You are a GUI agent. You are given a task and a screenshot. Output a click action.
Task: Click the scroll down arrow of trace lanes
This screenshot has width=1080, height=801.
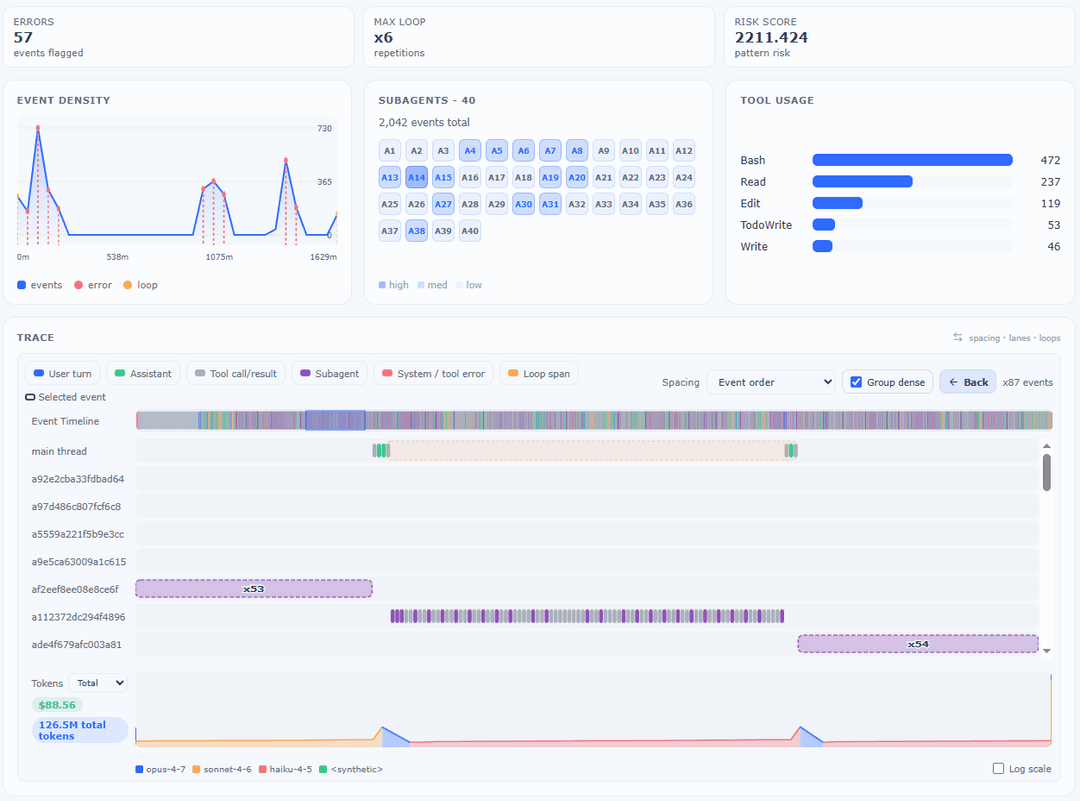click(1047, 651)
